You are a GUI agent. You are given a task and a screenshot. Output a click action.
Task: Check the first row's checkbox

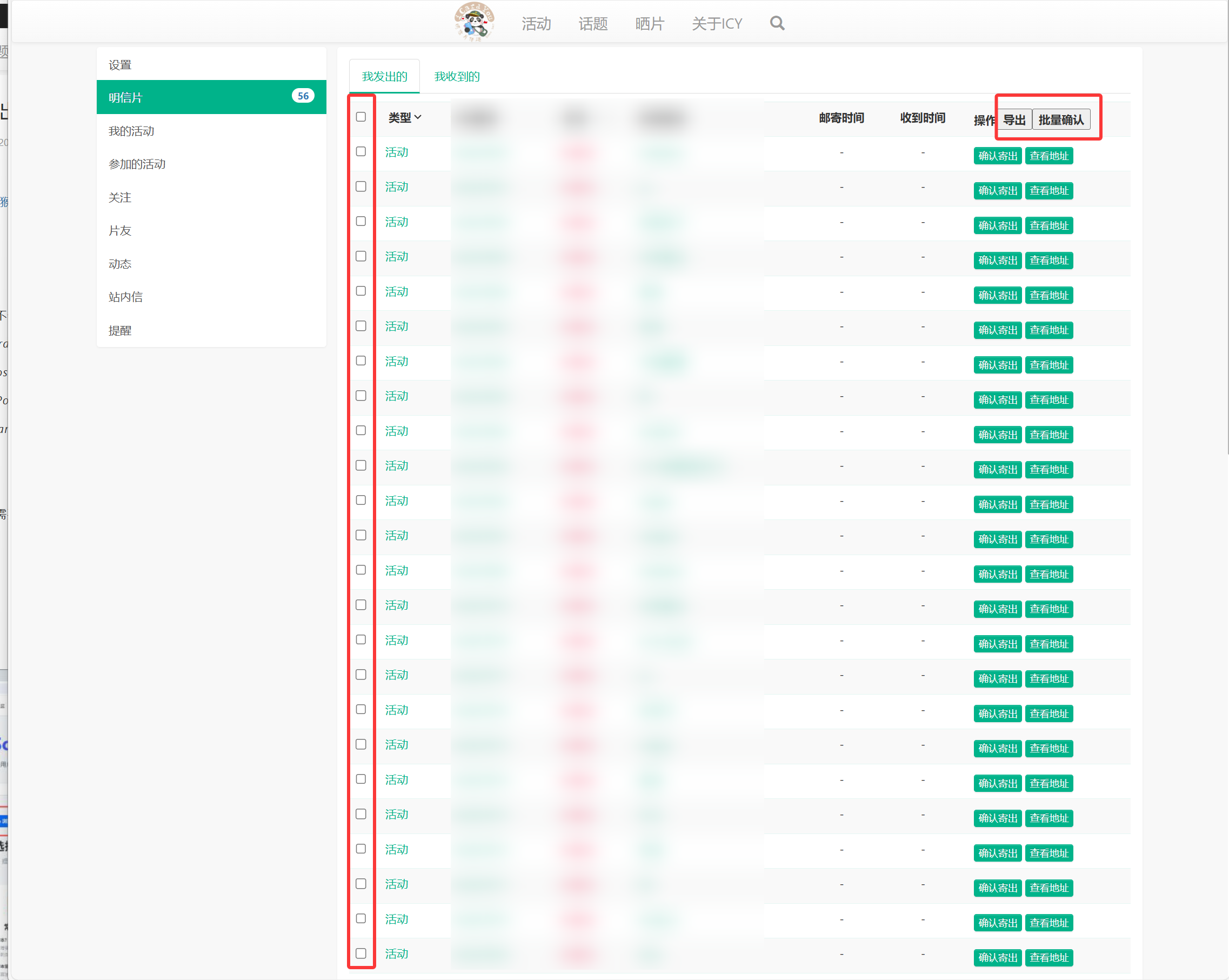(x=361, y=152)
